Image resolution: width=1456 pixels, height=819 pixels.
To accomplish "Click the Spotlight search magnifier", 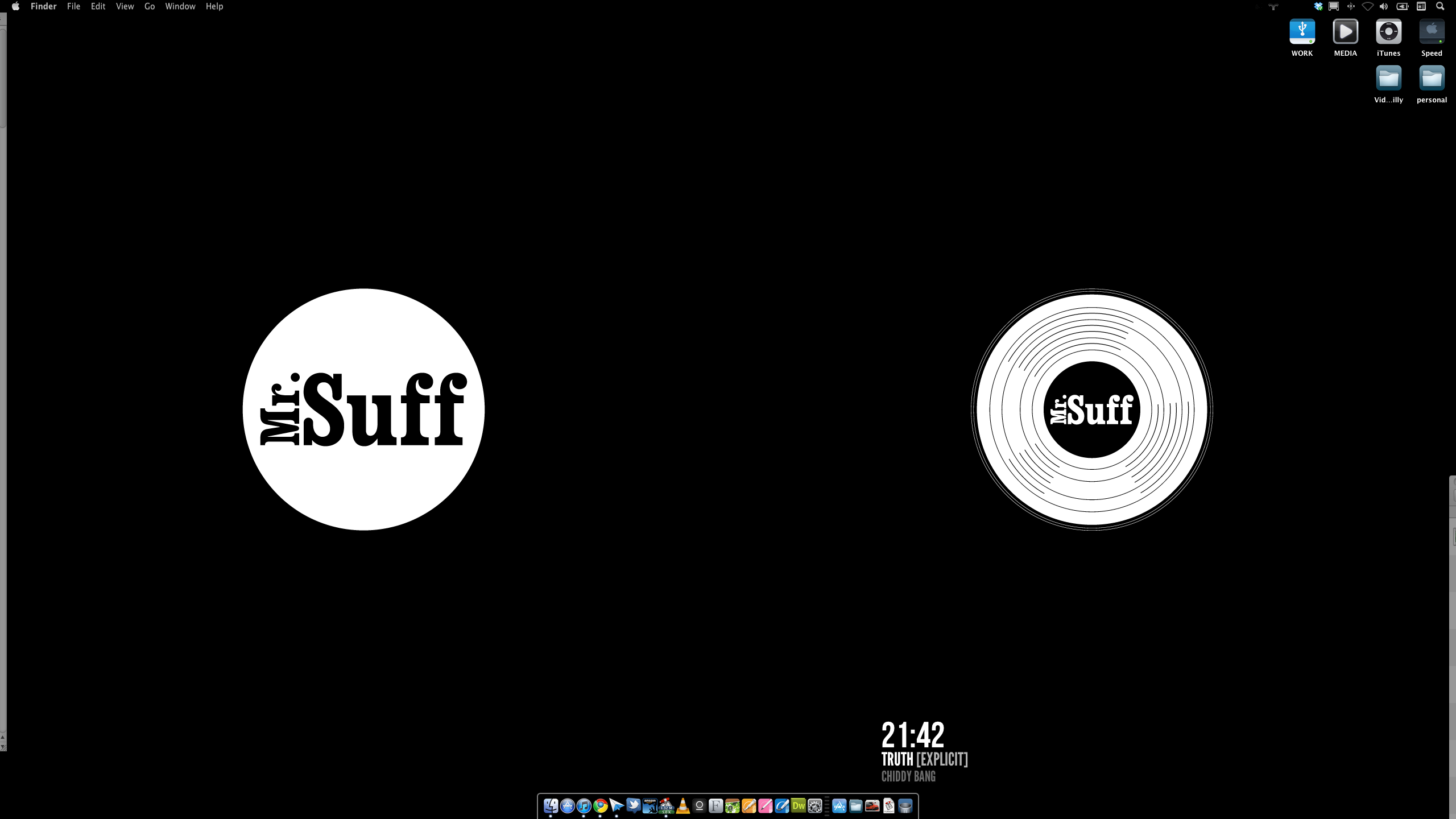I will coord(1440,6).
